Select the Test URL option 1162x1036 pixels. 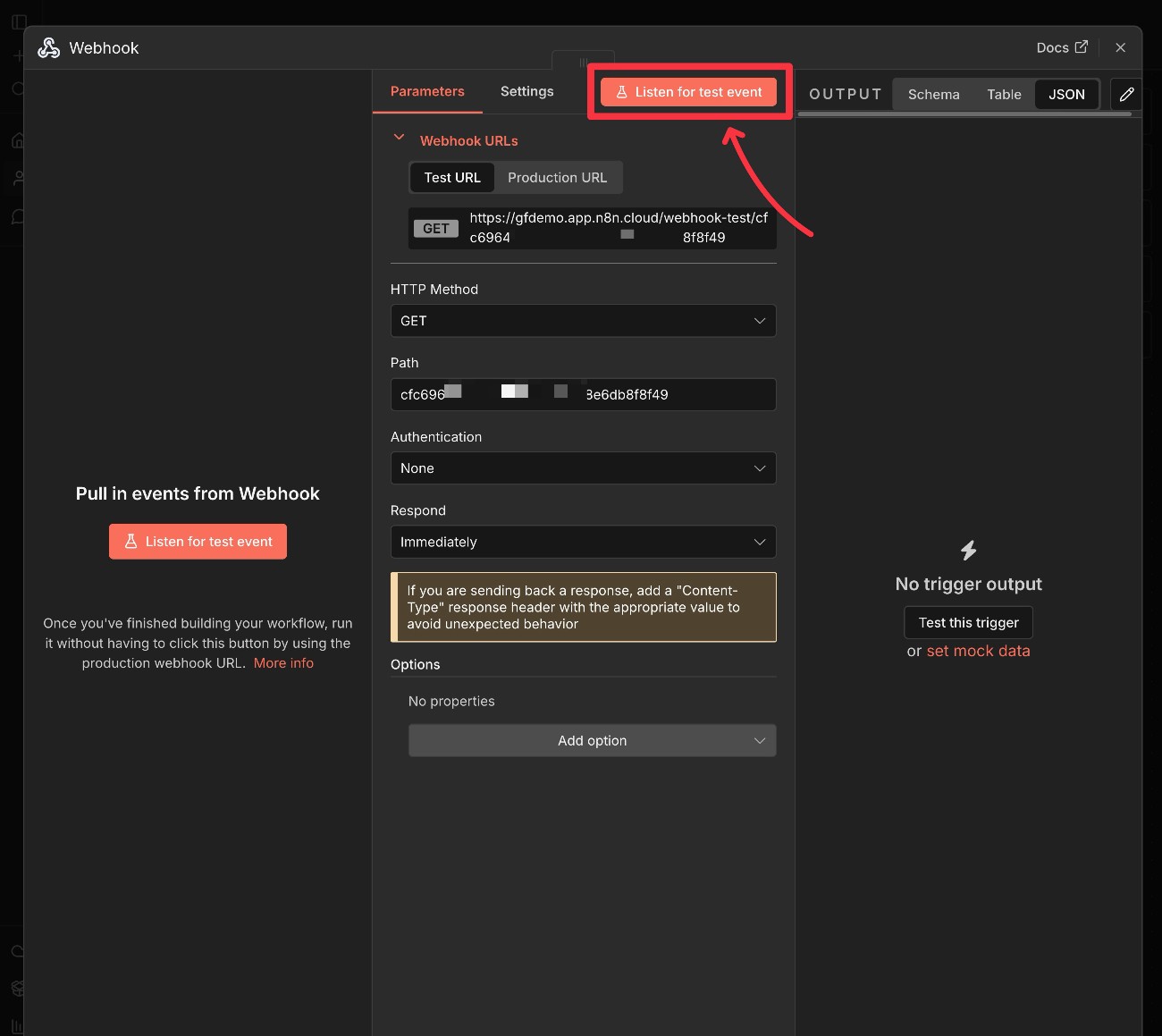click(x=452, y=178)
